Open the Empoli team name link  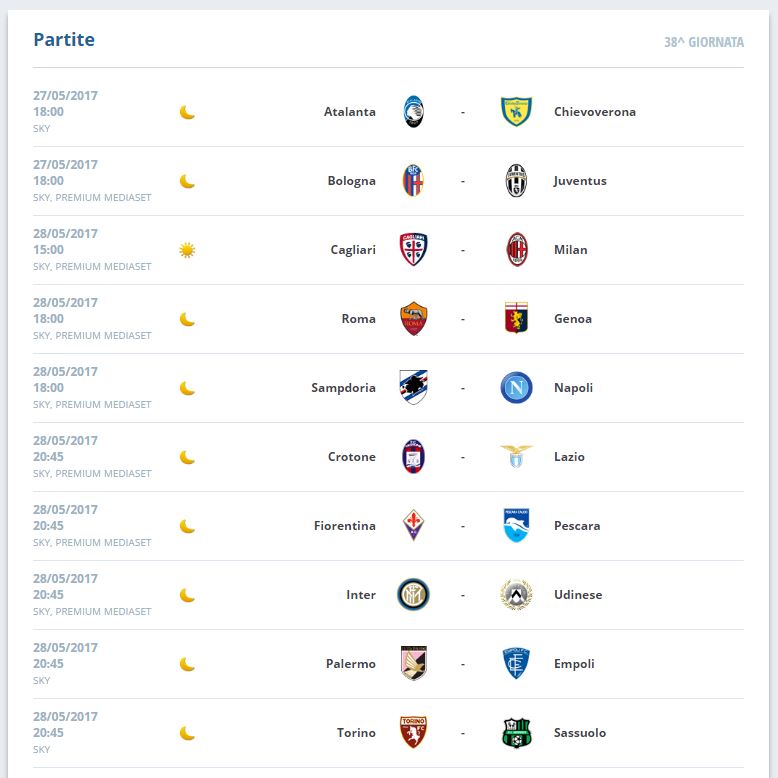[574, 664]
